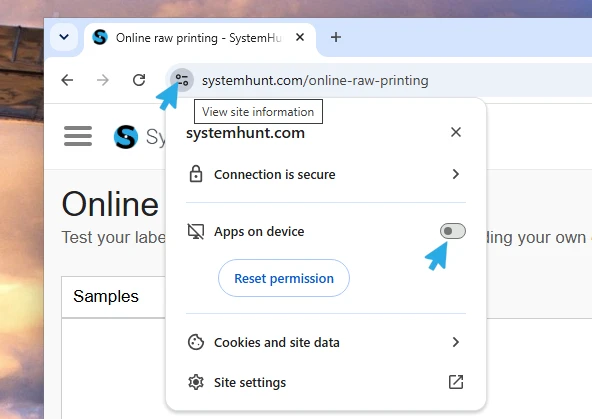Viewport: 592px width, 419px height.
Task: Click the address bar URL field
Action: point(315,80)
